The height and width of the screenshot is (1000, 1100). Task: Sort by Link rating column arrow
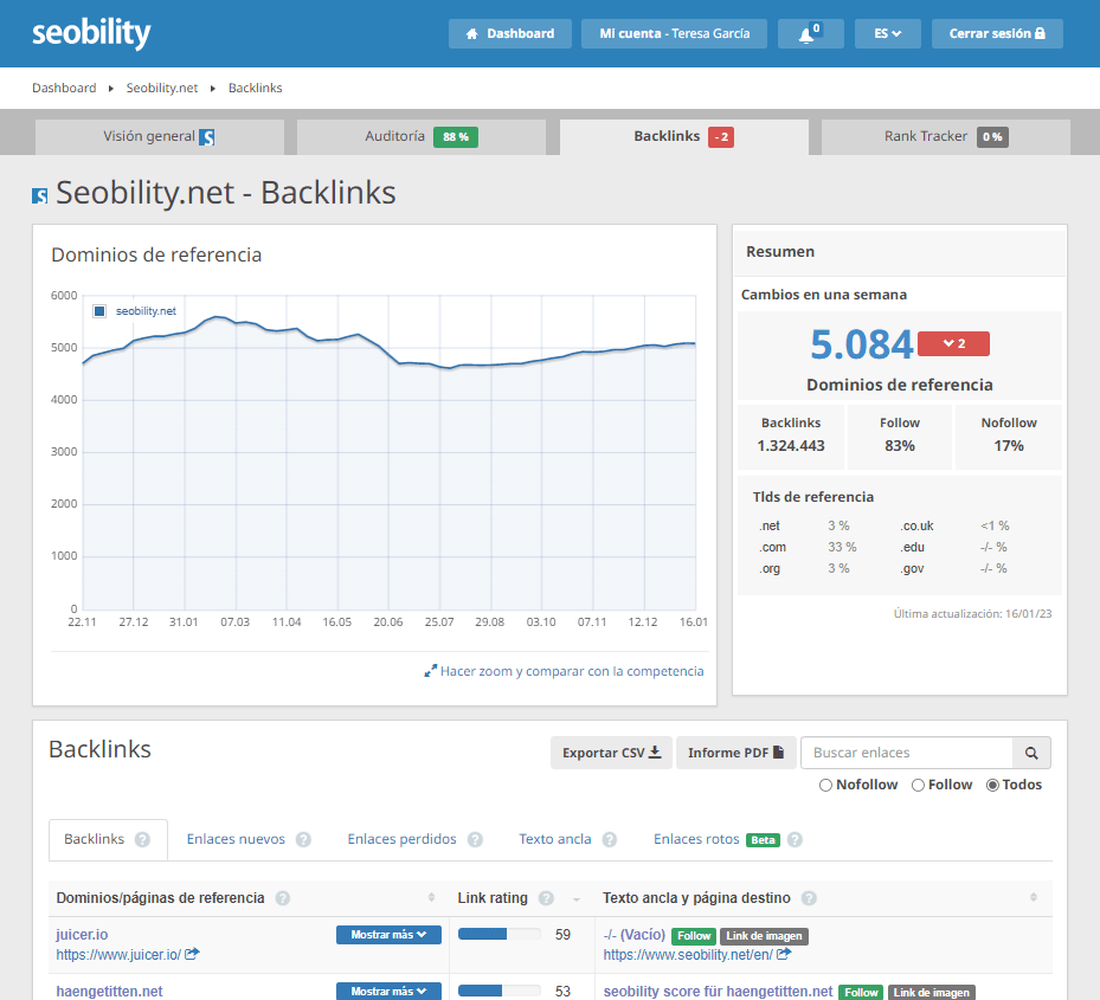click(576, 899)
